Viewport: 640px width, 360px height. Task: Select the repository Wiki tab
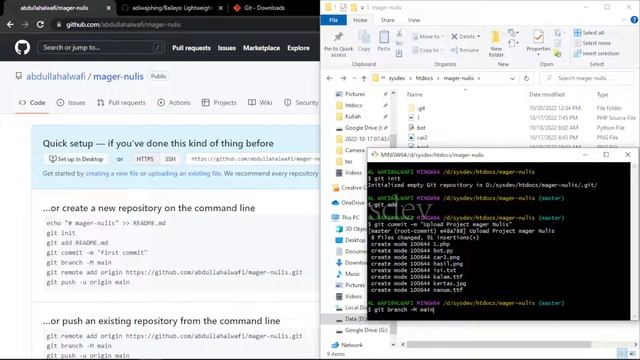[x=260, y=102]
